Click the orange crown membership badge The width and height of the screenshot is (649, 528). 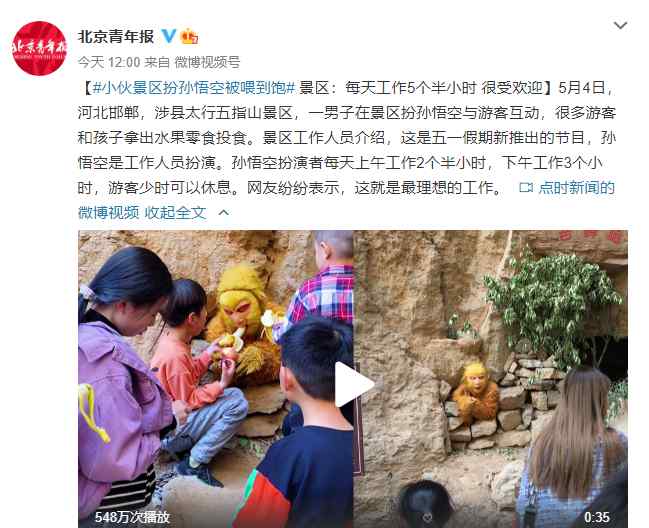click(x=189, y=36)
